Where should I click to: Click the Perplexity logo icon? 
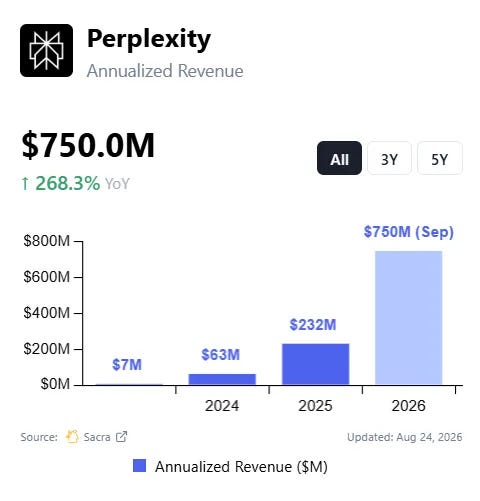[x=46, y=50]
